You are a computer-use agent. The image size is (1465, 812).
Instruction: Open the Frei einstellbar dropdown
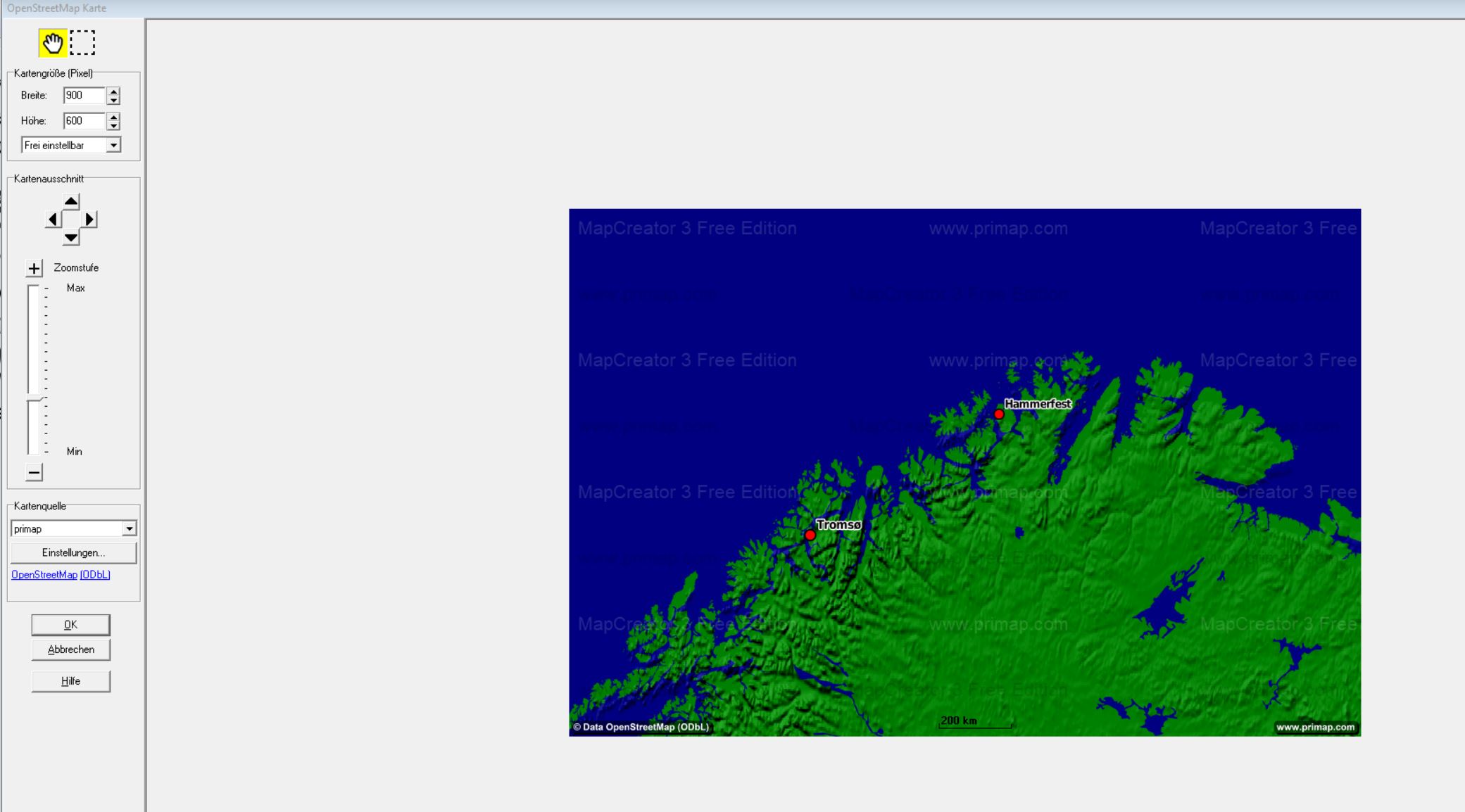click(113, 146)
